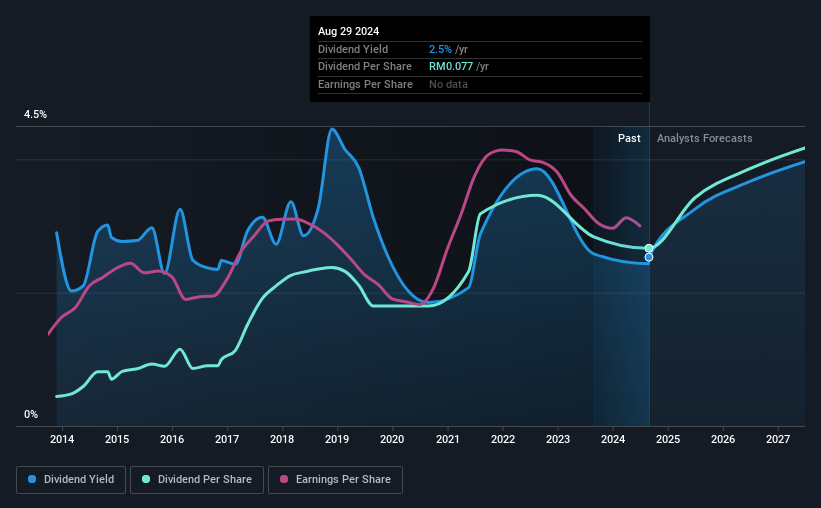The height and width of the screenshot is (508, 821).
Task: Select the 2026 x-axis label
Action: (x=723, y=439)
